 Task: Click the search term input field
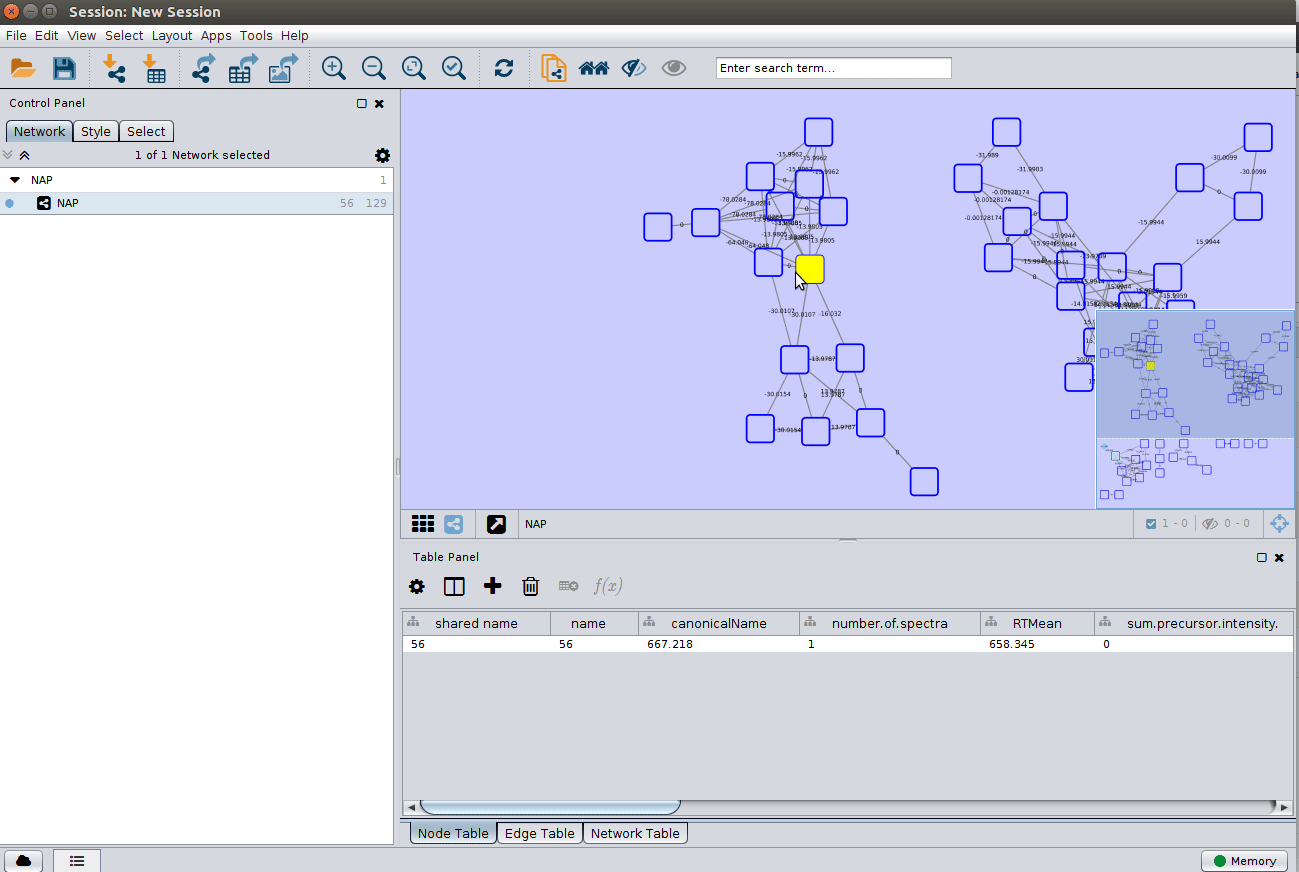(833, 68)
